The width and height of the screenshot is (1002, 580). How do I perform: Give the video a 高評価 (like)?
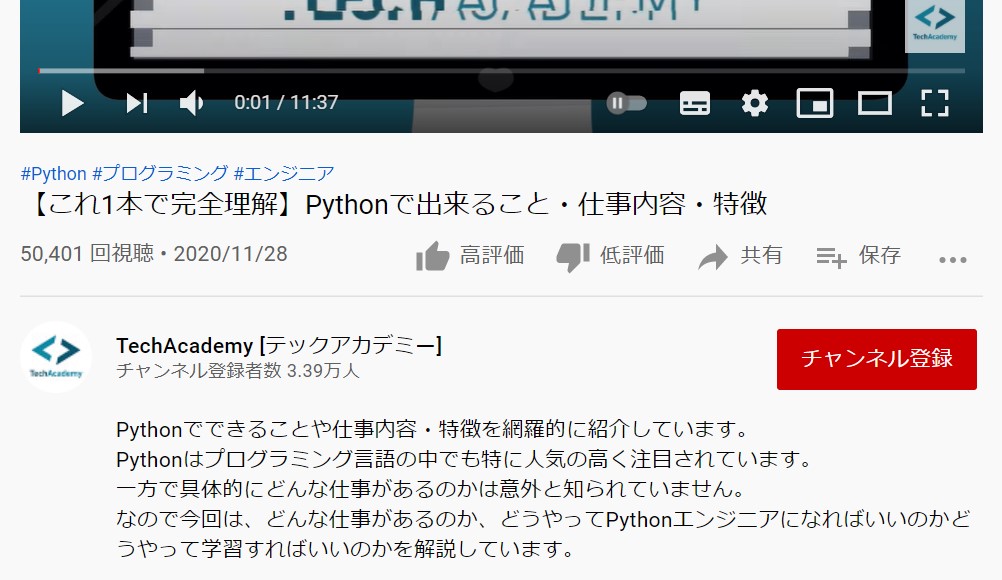click(x=471, y=255)
